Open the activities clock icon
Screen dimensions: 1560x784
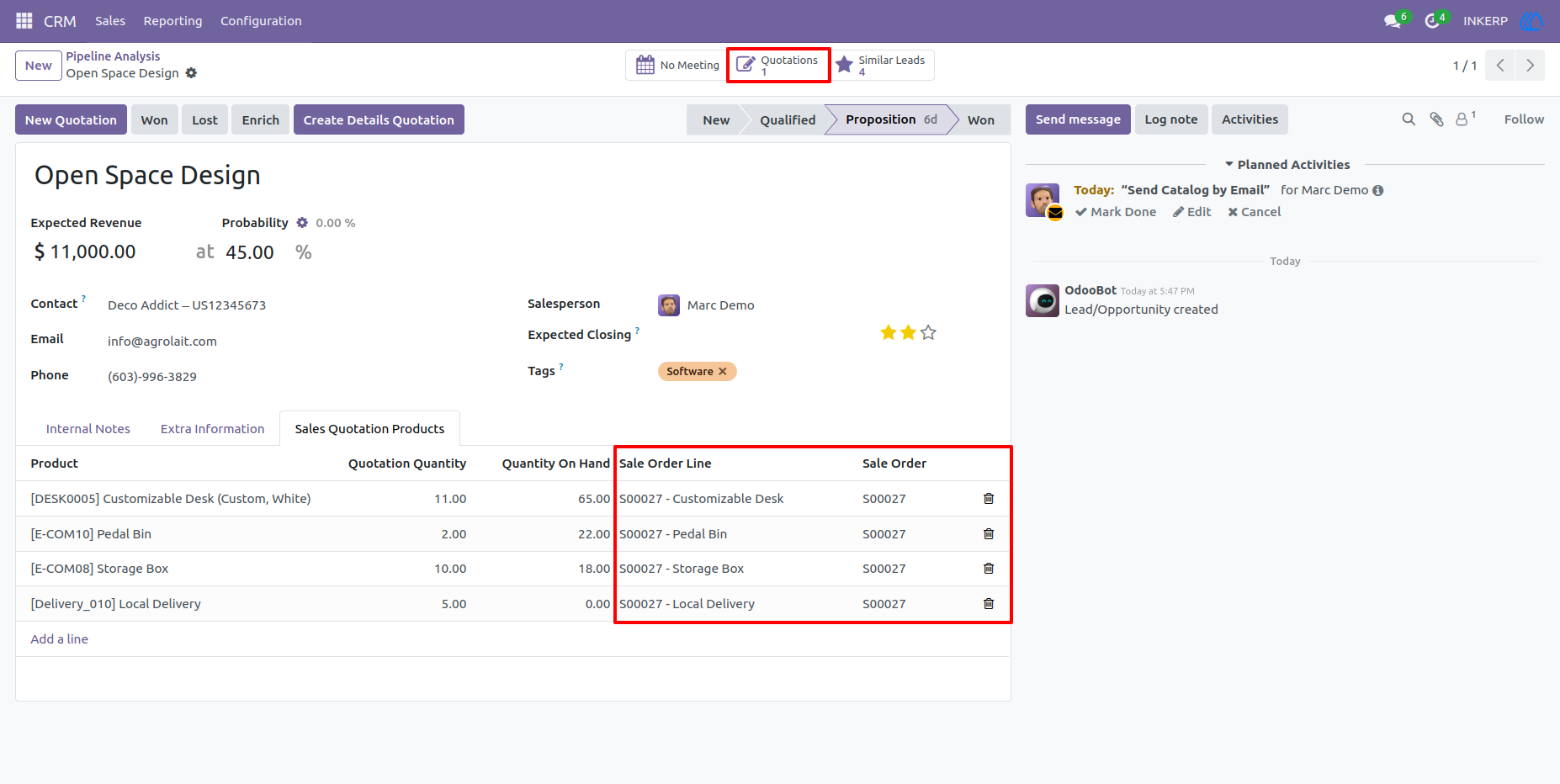pos(1432,21)
